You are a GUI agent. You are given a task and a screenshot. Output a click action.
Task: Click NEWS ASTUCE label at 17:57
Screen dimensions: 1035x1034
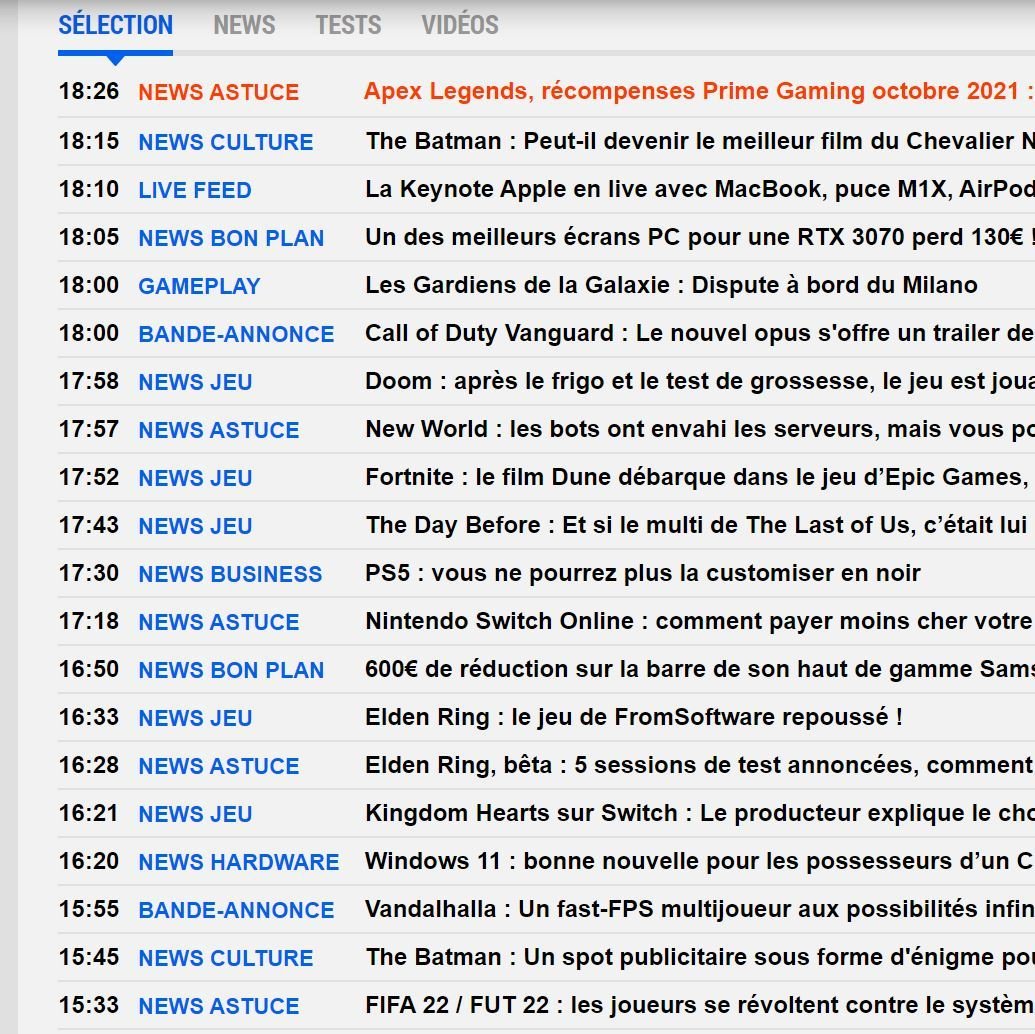218,430
